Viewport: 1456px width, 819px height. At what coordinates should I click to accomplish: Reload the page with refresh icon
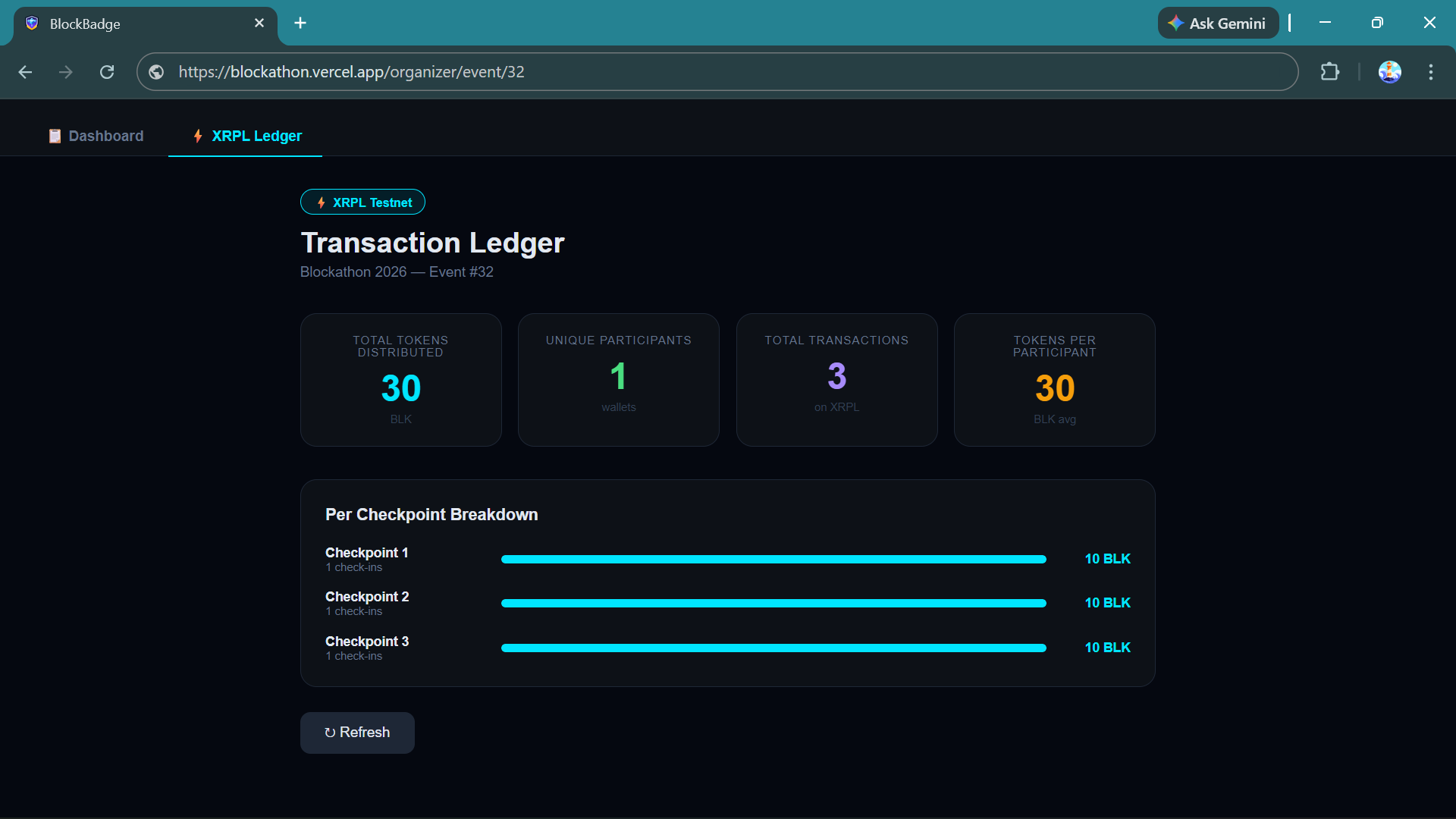pyautogui.click(x=107, y=72)
